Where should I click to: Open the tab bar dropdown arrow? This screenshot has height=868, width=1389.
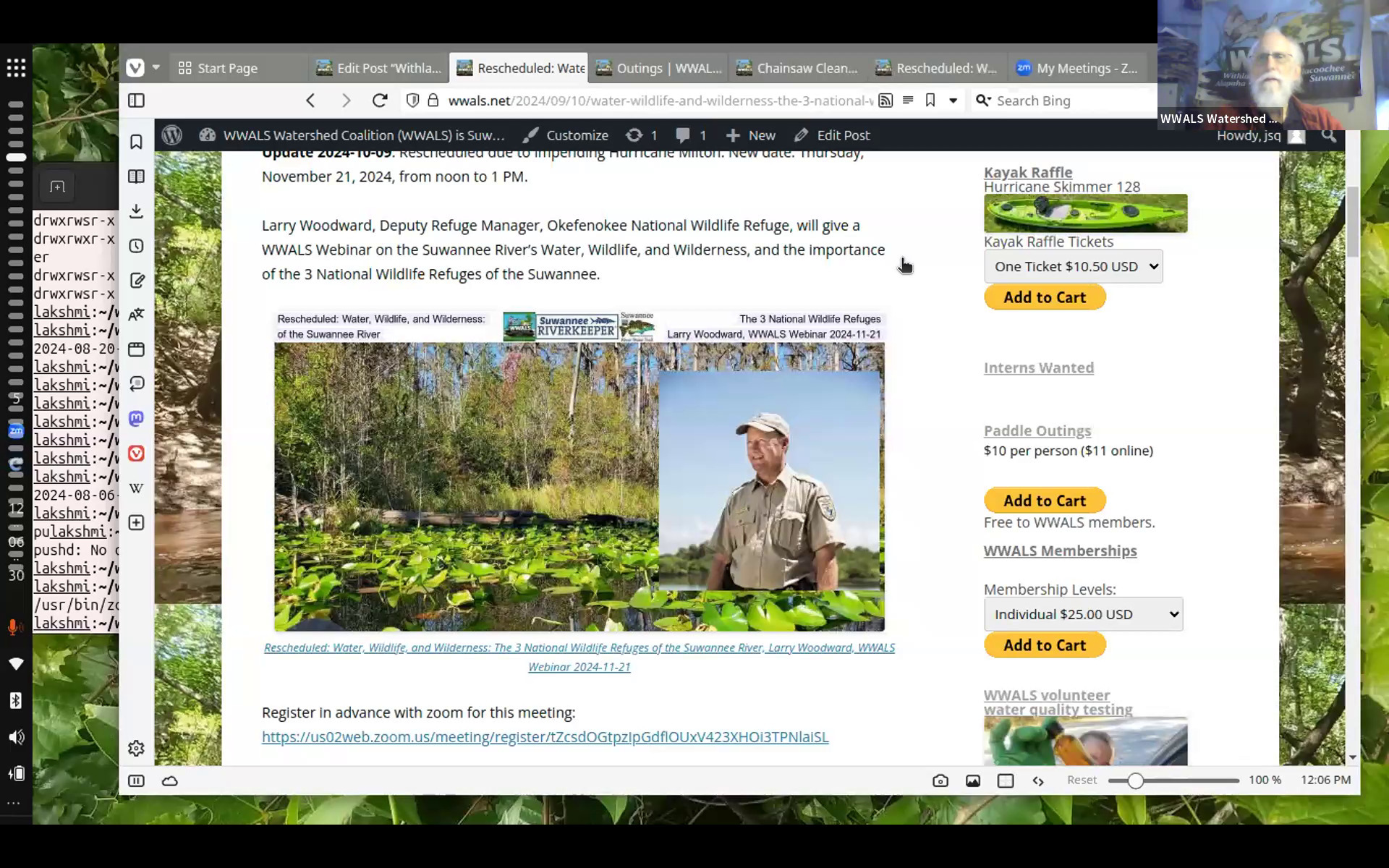pos(156,68)
